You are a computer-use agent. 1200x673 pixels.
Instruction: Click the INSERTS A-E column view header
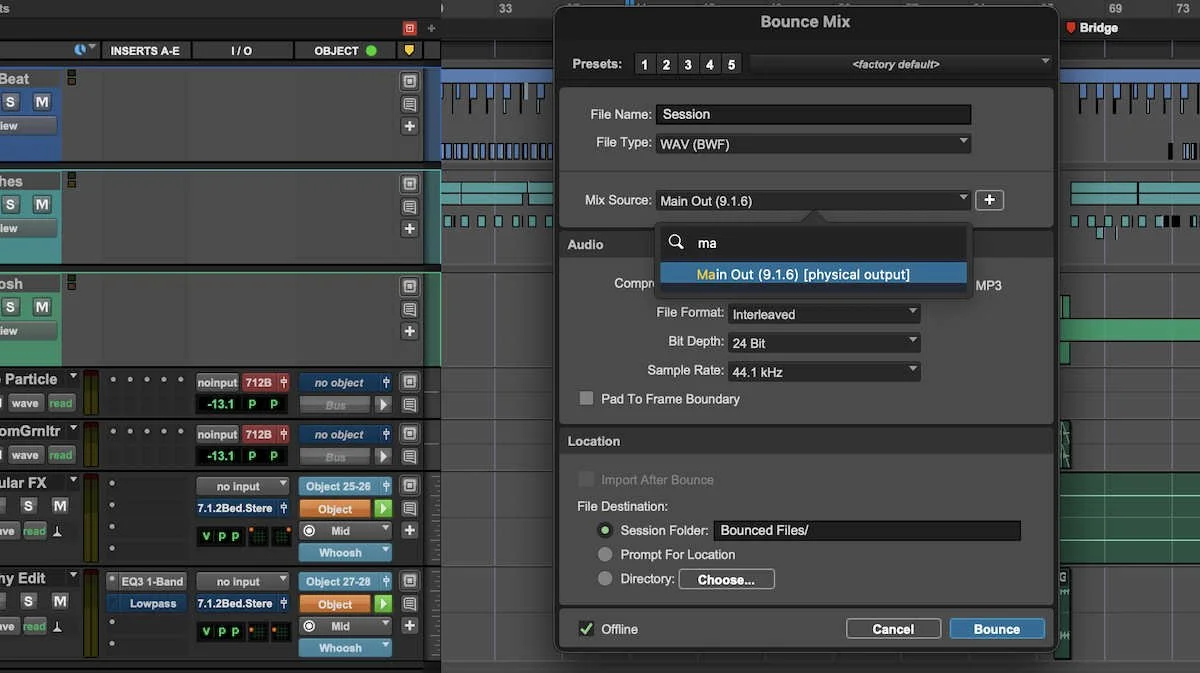(x=146, y=50)
